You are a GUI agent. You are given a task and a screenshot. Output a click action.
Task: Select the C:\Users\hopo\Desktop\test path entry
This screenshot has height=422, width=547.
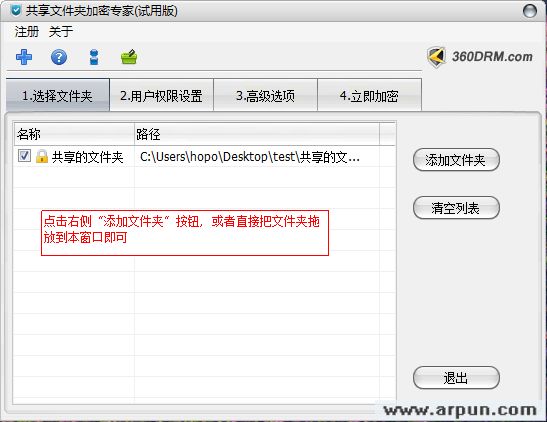tap(250, 157)
